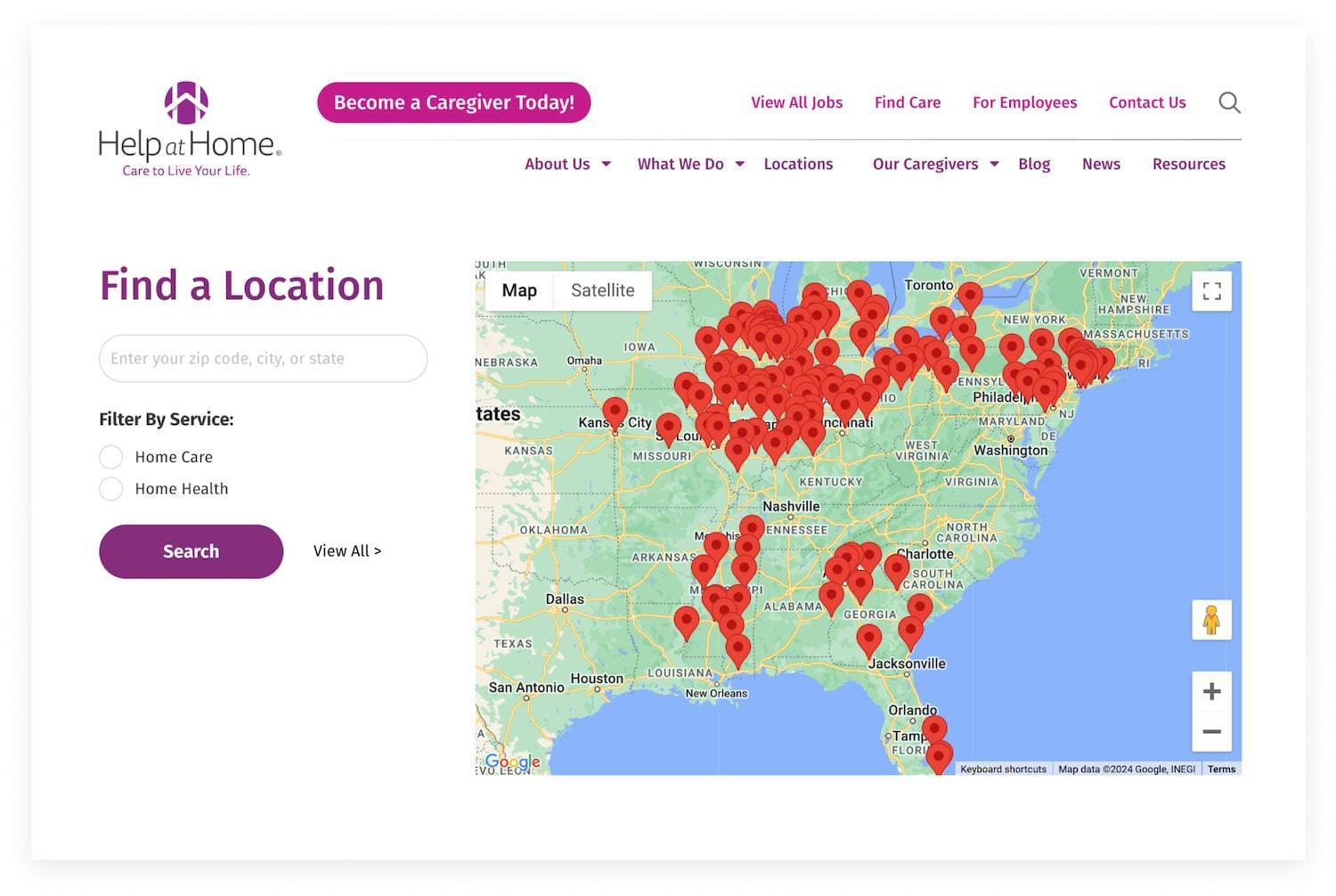Click the What We Do menu label
The image size is (1336, 896).
click(x=680, y=164)
